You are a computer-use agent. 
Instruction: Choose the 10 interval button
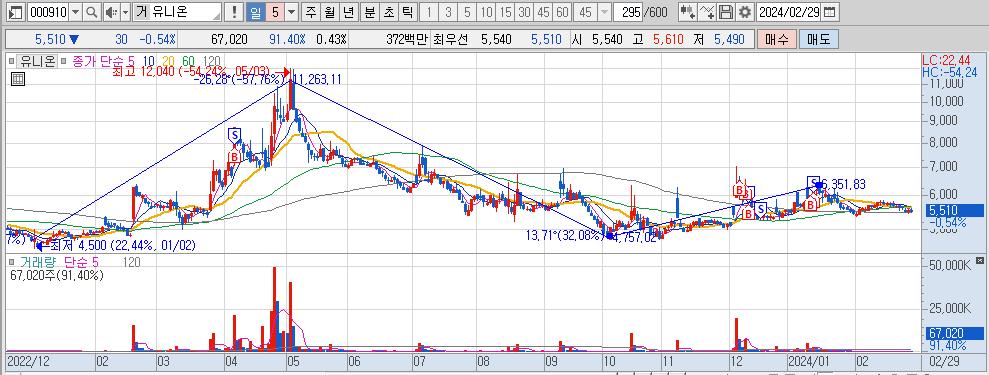(486, 12)
